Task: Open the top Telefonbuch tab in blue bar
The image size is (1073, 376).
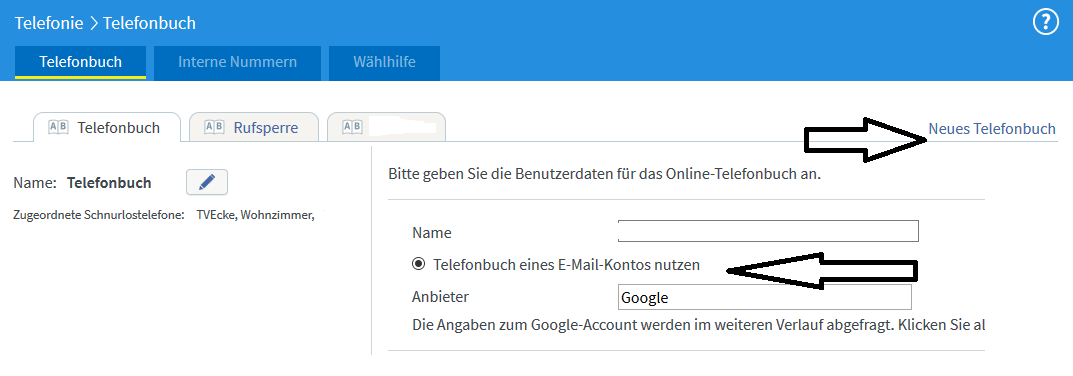Action: 80,62
